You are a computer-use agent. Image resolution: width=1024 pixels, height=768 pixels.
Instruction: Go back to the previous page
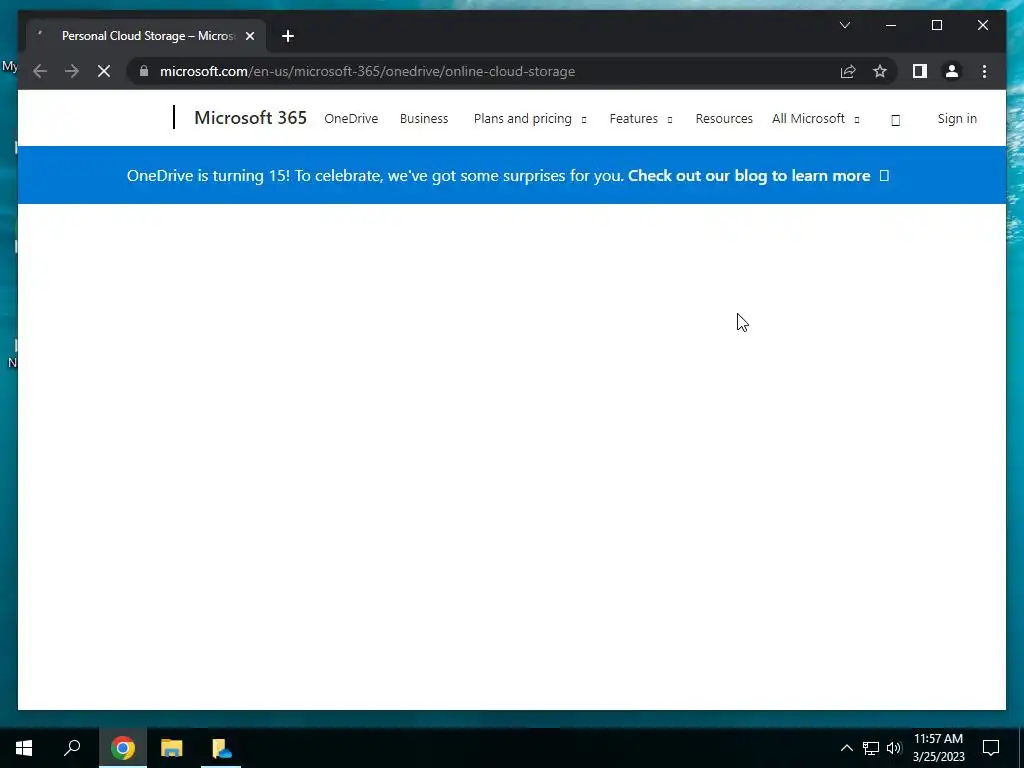(40, 71)
